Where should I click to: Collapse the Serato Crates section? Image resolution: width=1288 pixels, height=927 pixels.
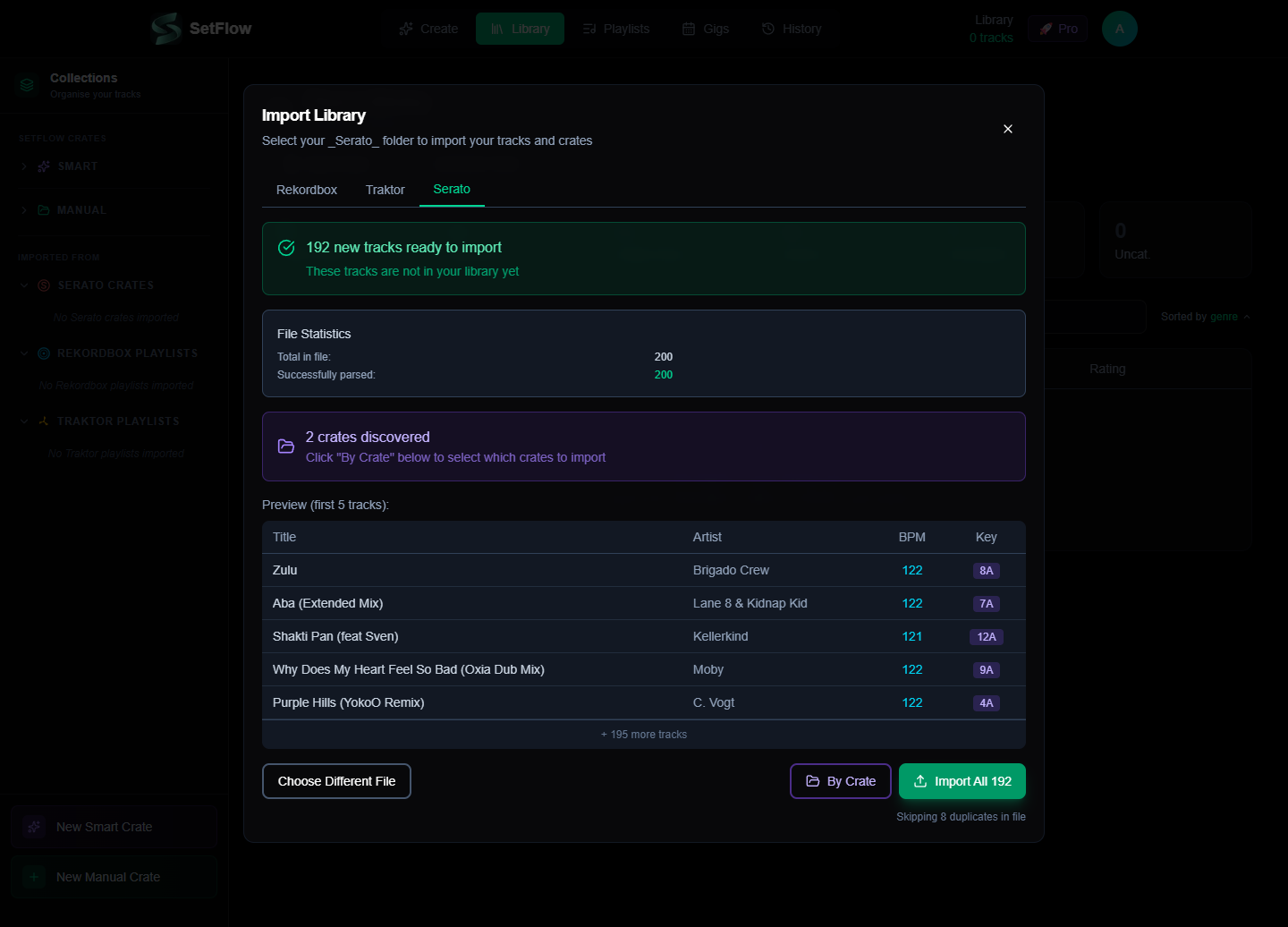point(24,285)
